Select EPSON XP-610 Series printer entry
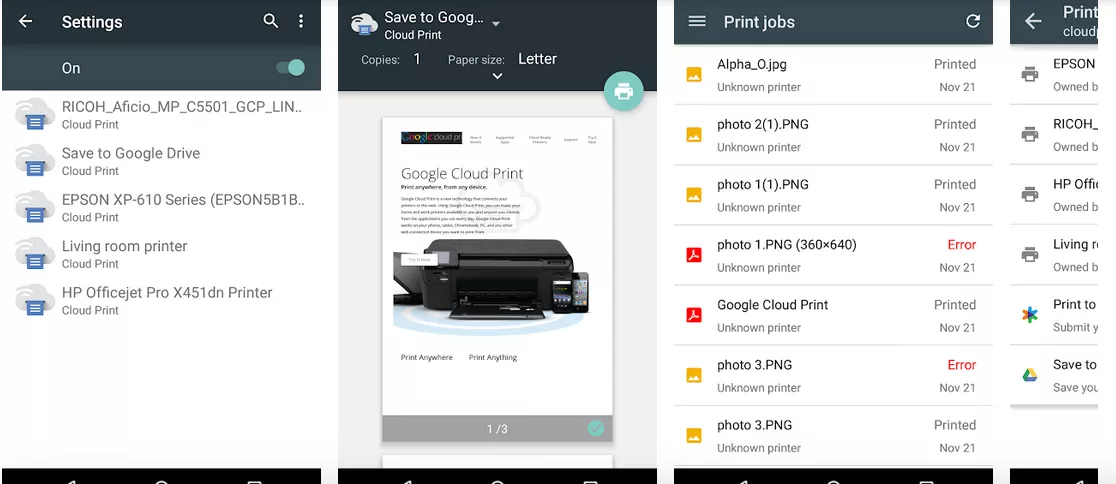This screenshot has height=484, width=1116. 161,207
